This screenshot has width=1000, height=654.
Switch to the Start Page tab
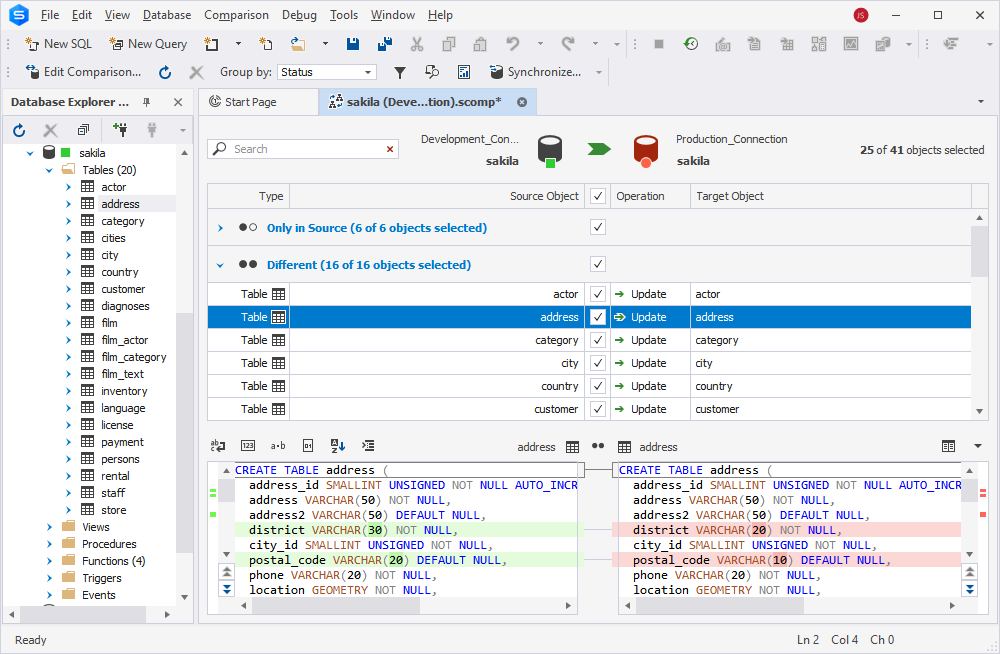[256, 101]
